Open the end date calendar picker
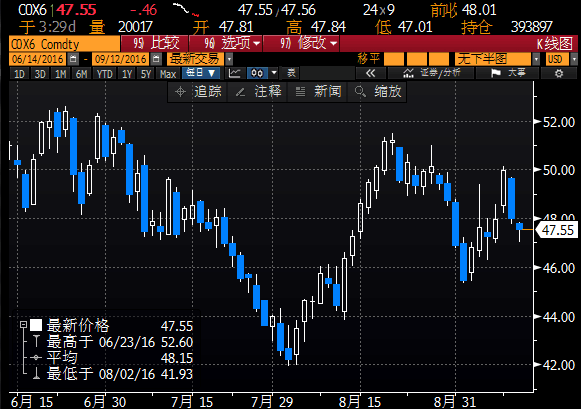Viewport: 581px width, 409px height. pyautogui.click(x=156, y=59)
